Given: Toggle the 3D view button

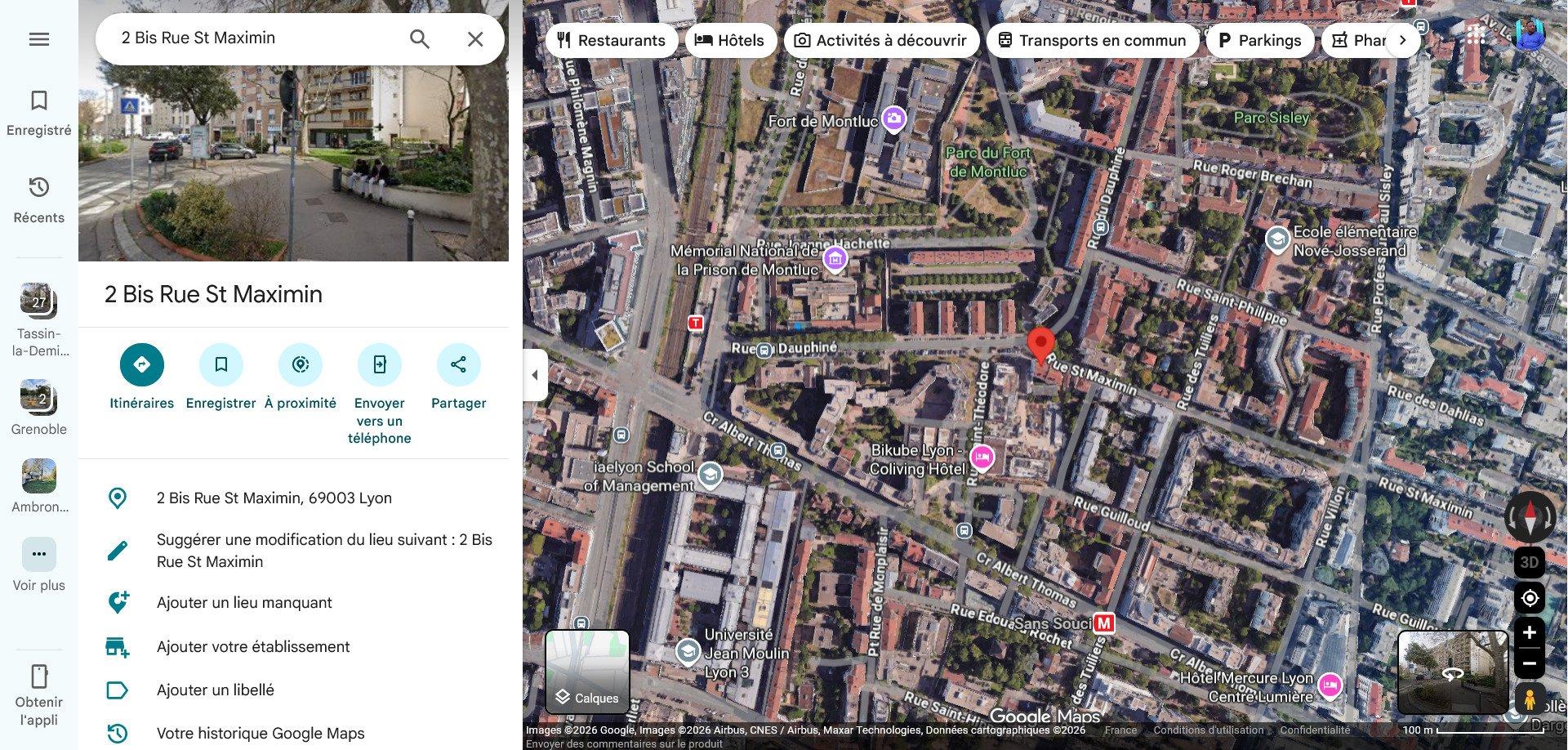Looking at the screenshot, I should tap(1530, 562).
